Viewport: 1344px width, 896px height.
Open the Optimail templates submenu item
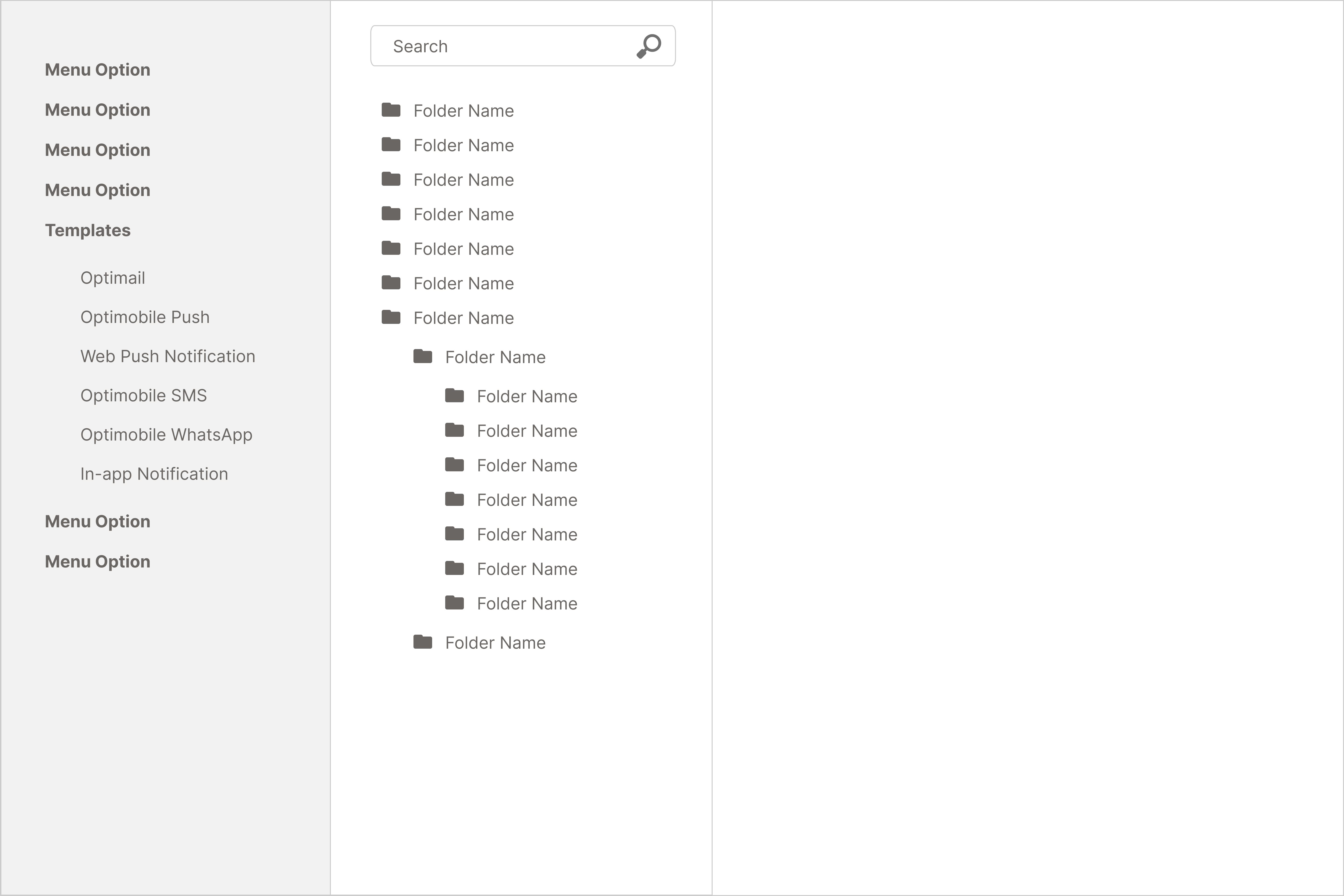112,278
